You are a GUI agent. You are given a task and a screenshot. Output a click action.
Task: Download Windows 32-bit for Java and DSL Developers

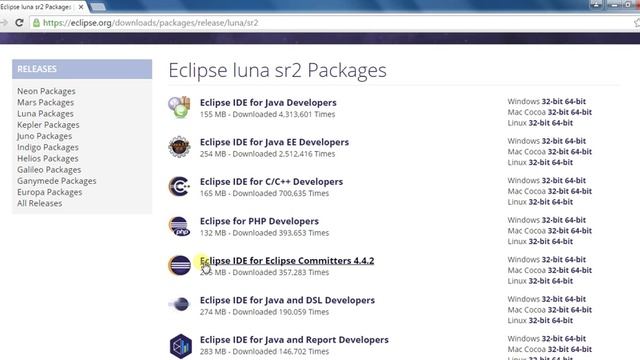(x=552, y=299)
